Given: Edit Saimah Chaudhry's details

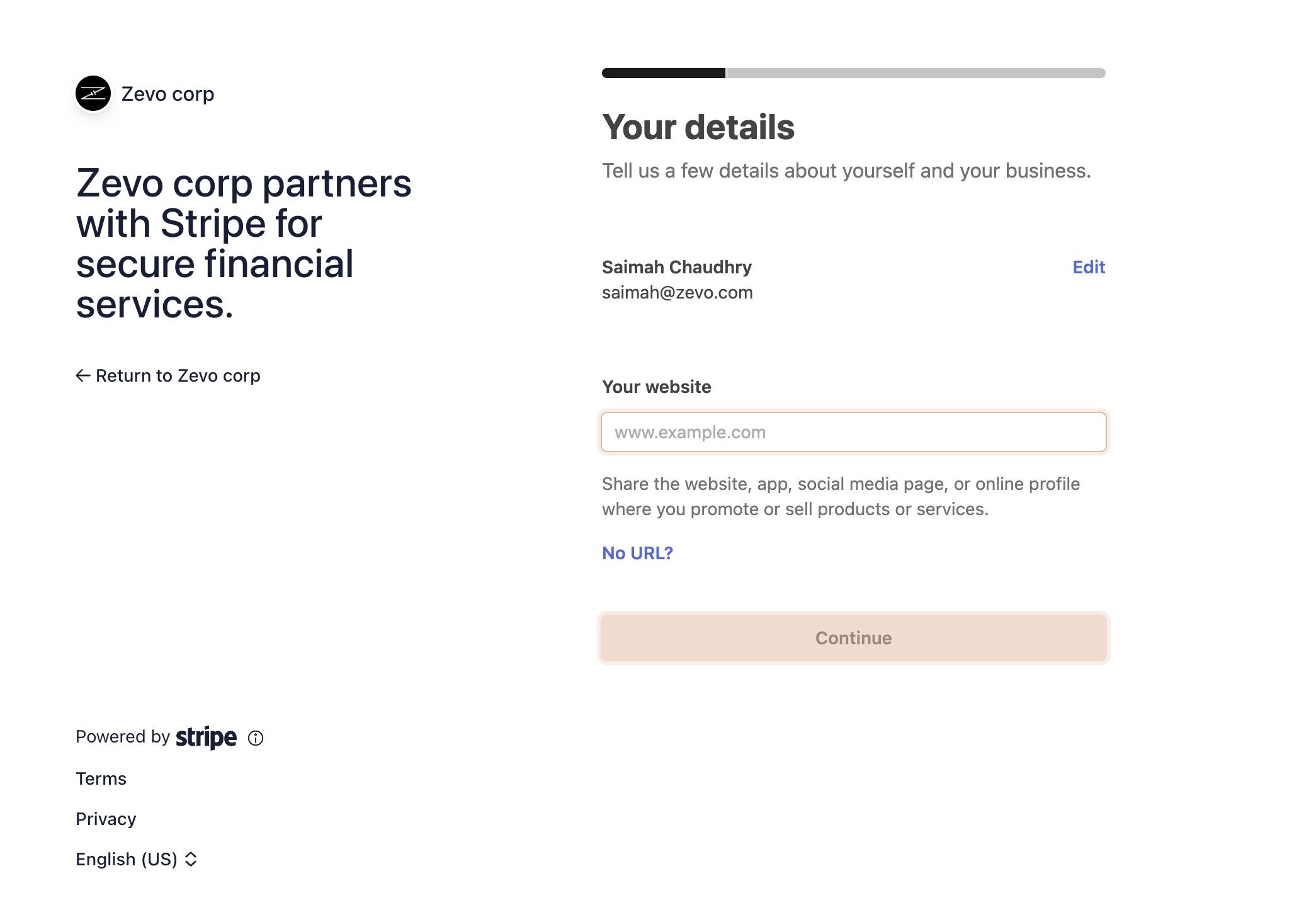Looking at the screenshot, I should [1089, 267].
